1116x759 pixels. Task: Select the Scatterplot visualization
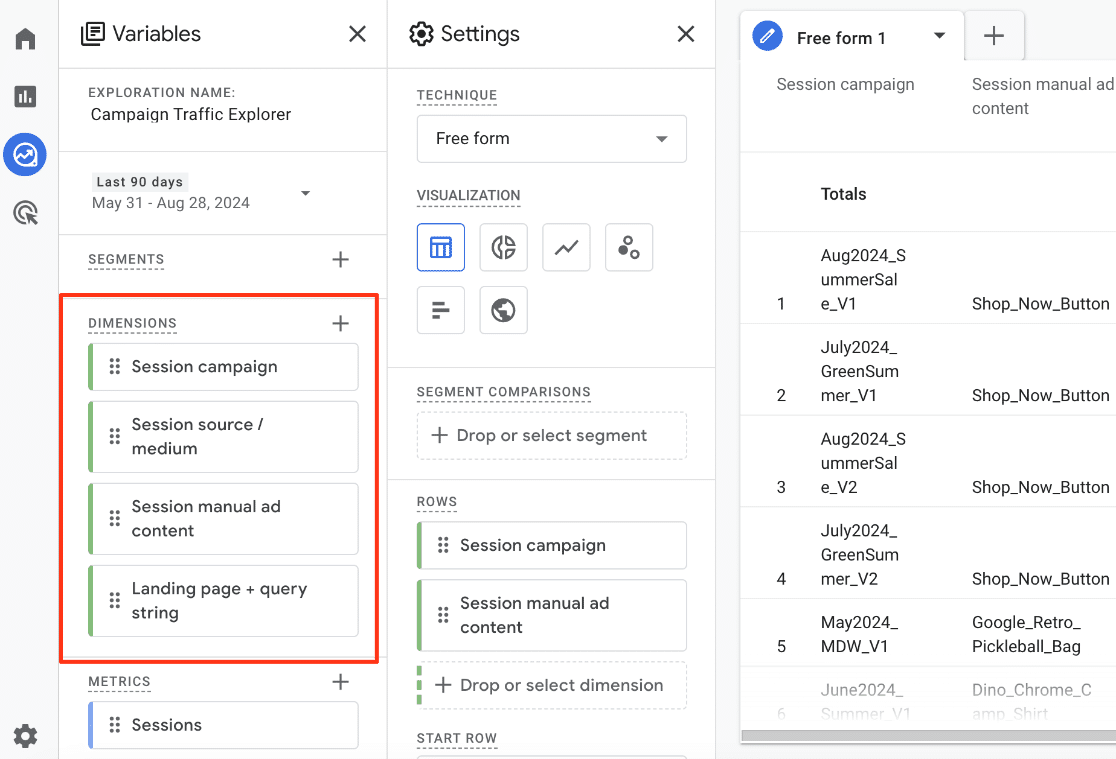click(x=629, y=248)
